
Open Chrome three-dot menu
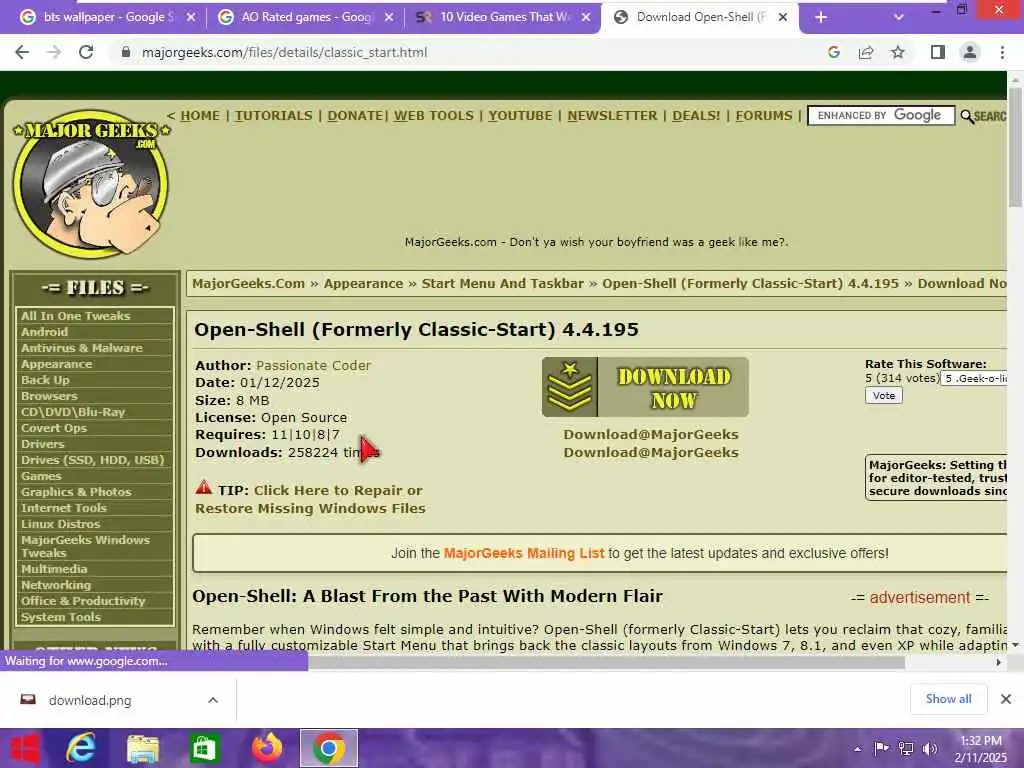pos(1002,52)
